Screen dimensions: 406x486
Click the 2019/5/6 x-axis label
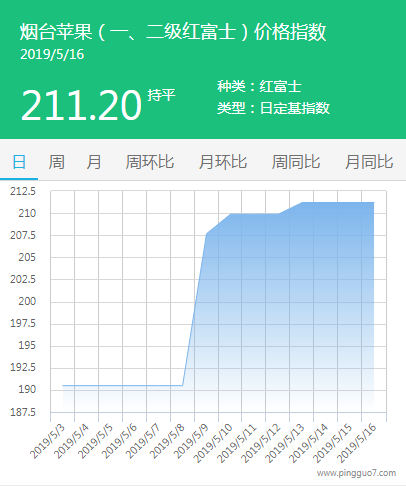point(119,442)
